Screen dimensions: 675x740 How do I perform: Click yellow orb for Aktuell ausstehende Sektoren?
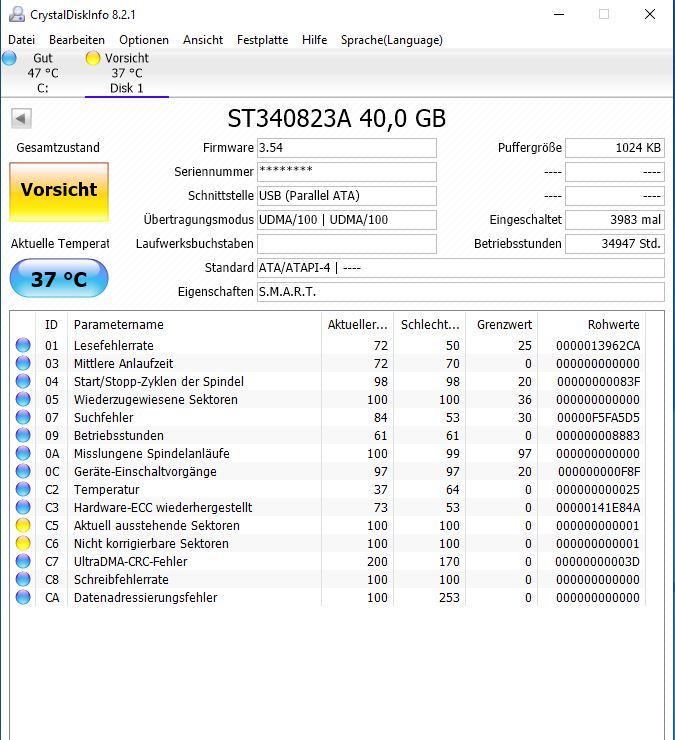coord(23,525)
